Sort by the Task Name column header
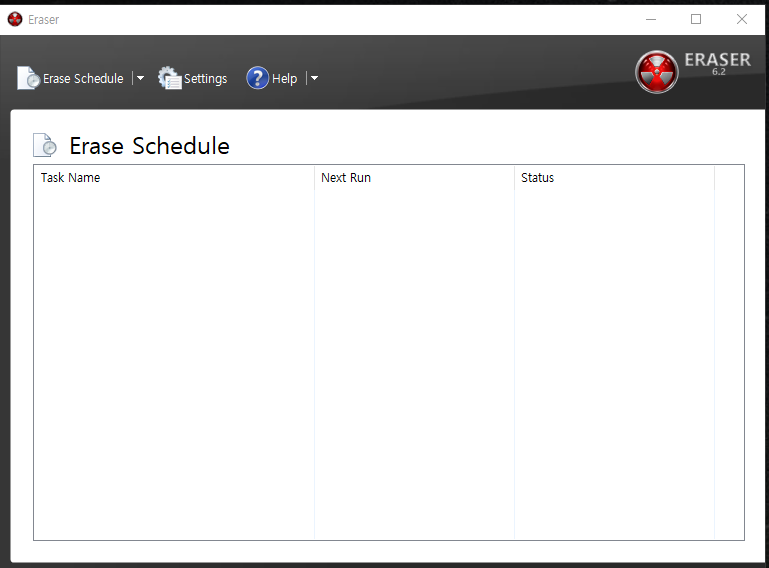Image resolution: width=769 pixels, height=568 pixels. point(174,178)
